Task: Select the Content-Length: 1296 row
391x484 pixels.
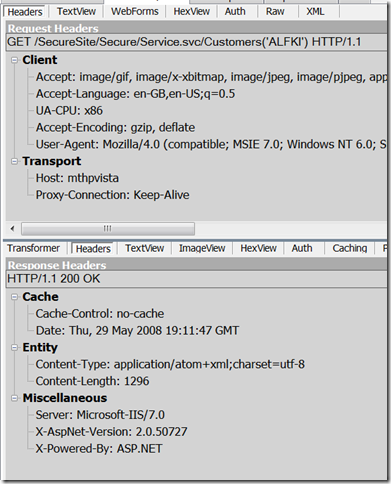Action: (92, 381)
